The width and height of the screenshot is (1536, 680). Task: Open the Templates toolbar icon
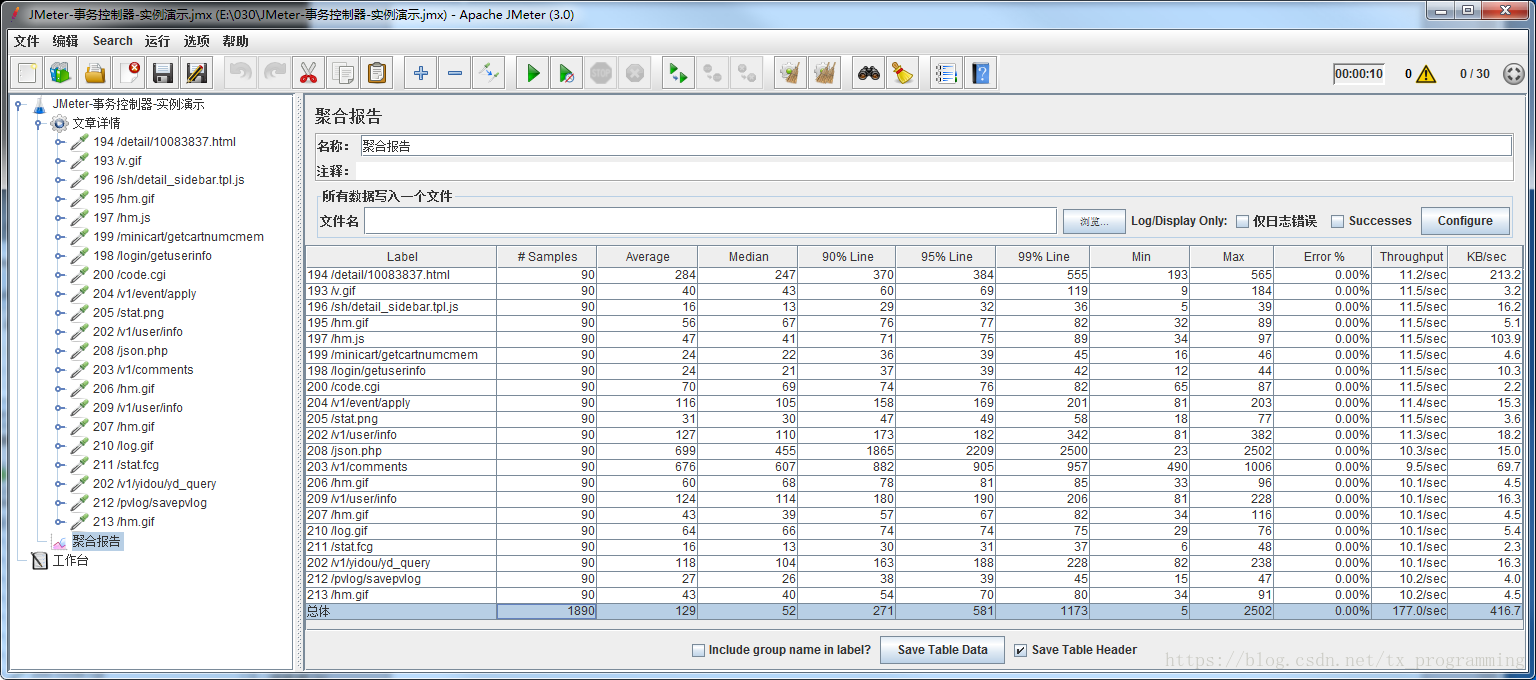pyautogui.click(x=61, y=73)
